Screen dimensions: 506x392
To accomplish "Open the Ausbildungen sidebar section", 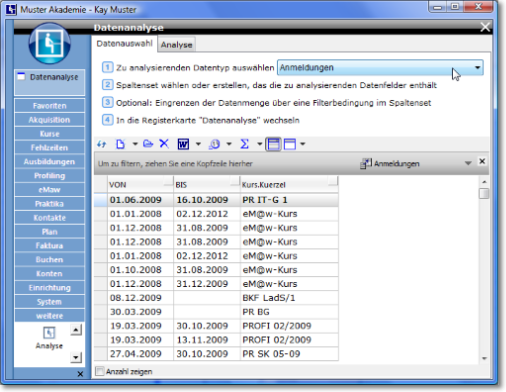I will pyautogui.click(x=50, y=162).
